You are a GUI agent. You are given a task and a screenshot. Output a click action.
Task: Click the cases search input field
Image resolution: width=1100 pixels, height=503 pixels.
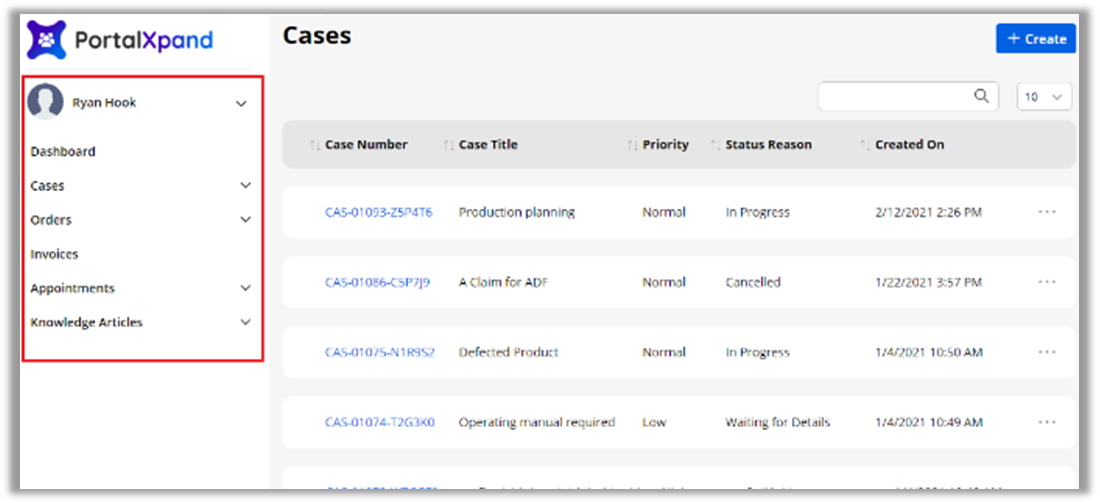(x=895, y=96)
